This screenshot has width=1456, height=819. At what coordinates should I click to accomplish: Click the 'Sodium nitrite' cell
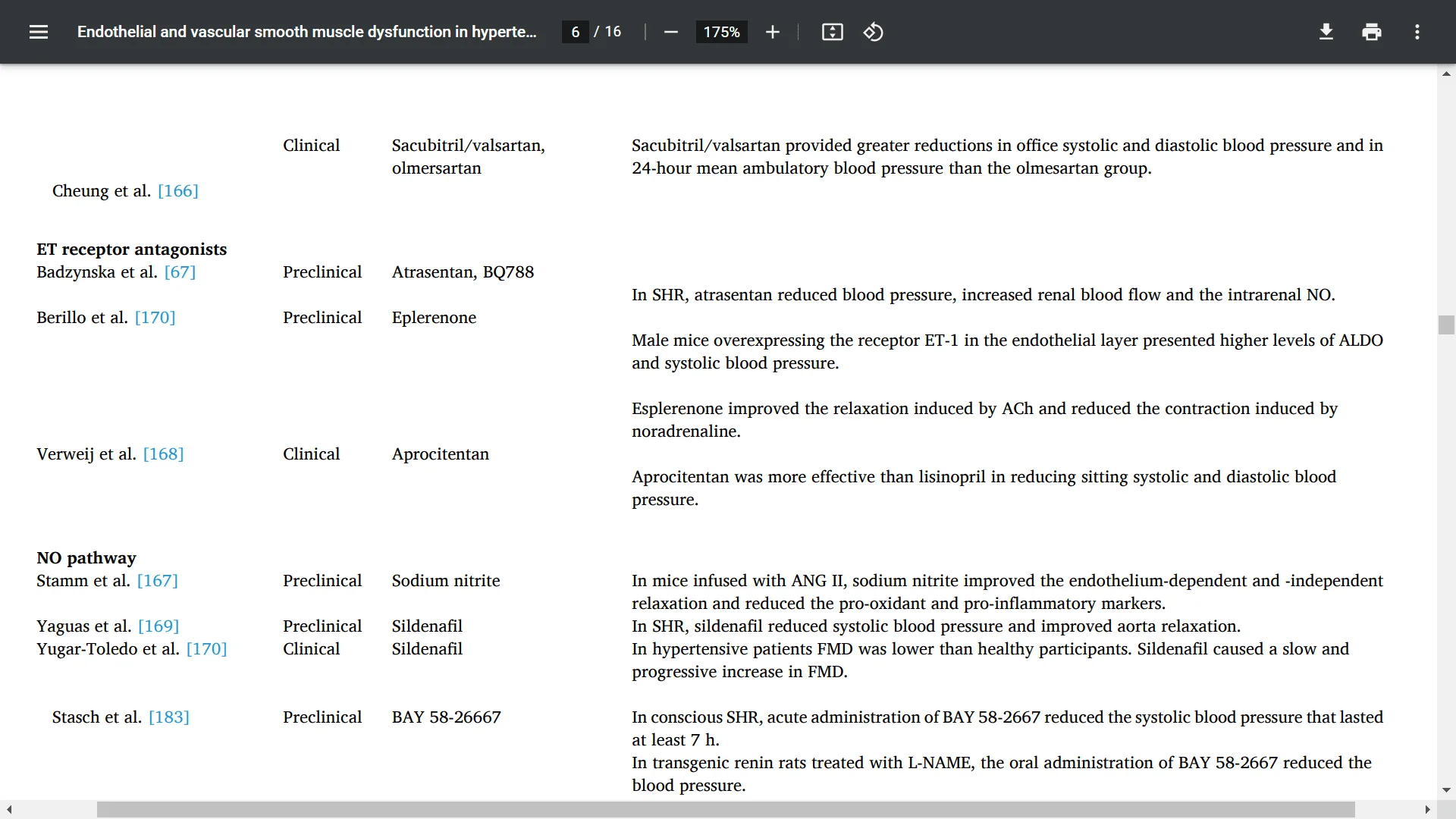point(446,581)
